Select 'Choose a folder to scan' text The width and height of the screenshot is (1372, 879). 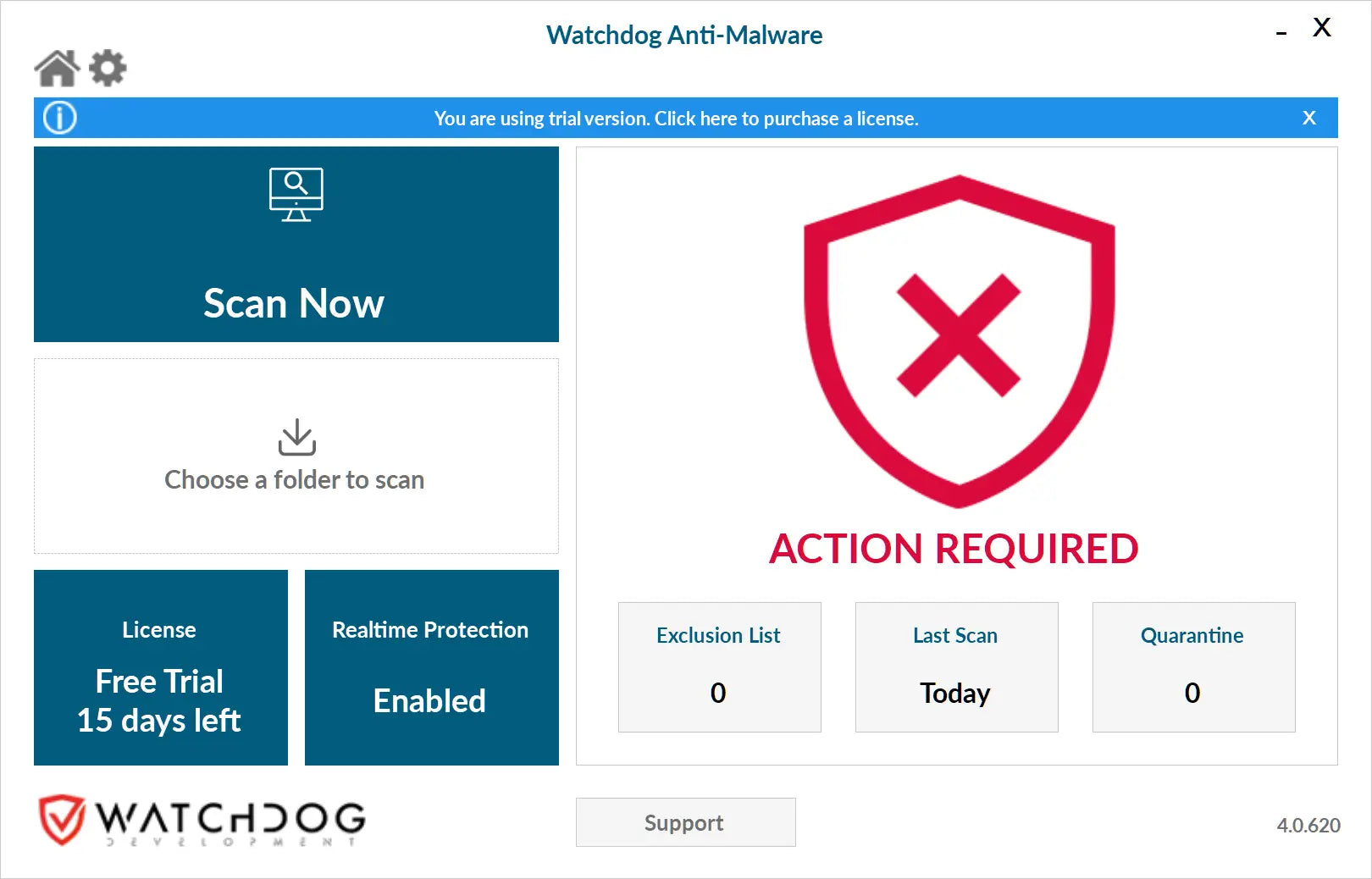[294, 480]
